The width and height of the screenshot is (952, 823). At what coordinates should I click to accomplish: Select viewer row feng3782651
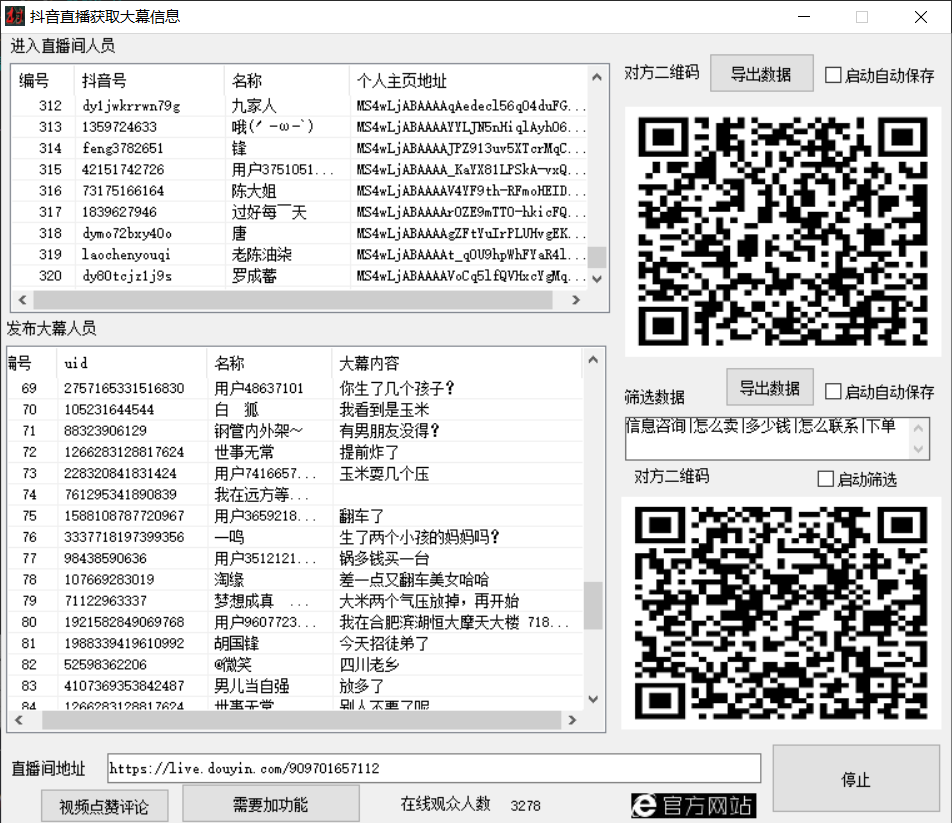point(299,148)
